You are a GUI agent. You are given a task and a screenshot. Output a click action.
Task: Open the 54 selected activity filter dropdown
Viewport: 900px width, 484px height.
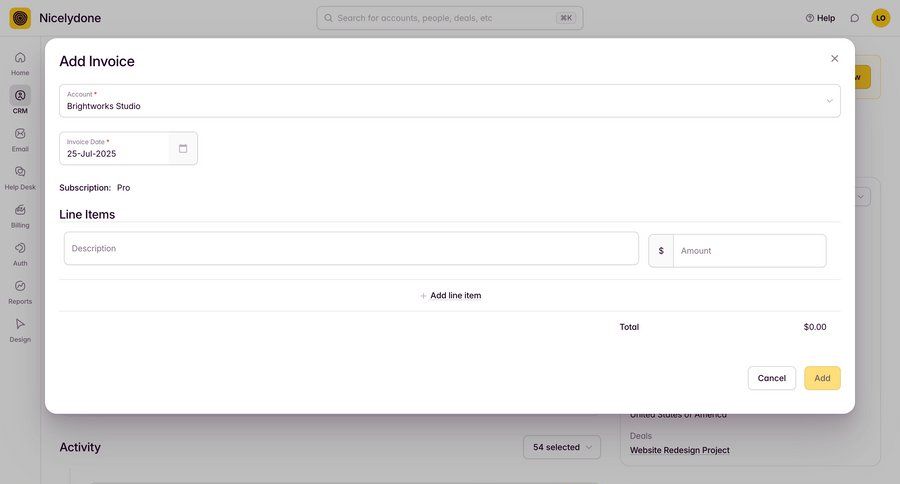[562, 447]
